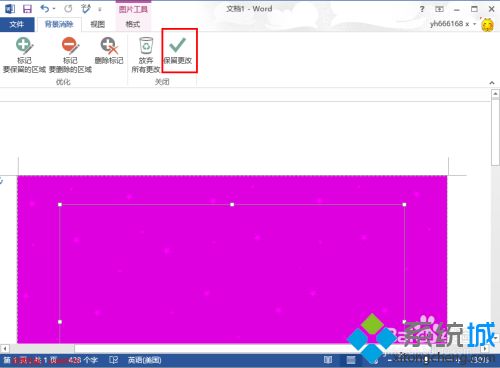Click Mark Areas to Remove icon
The width and height of the screenshot is (500, 368).
(x=70, y=45)
